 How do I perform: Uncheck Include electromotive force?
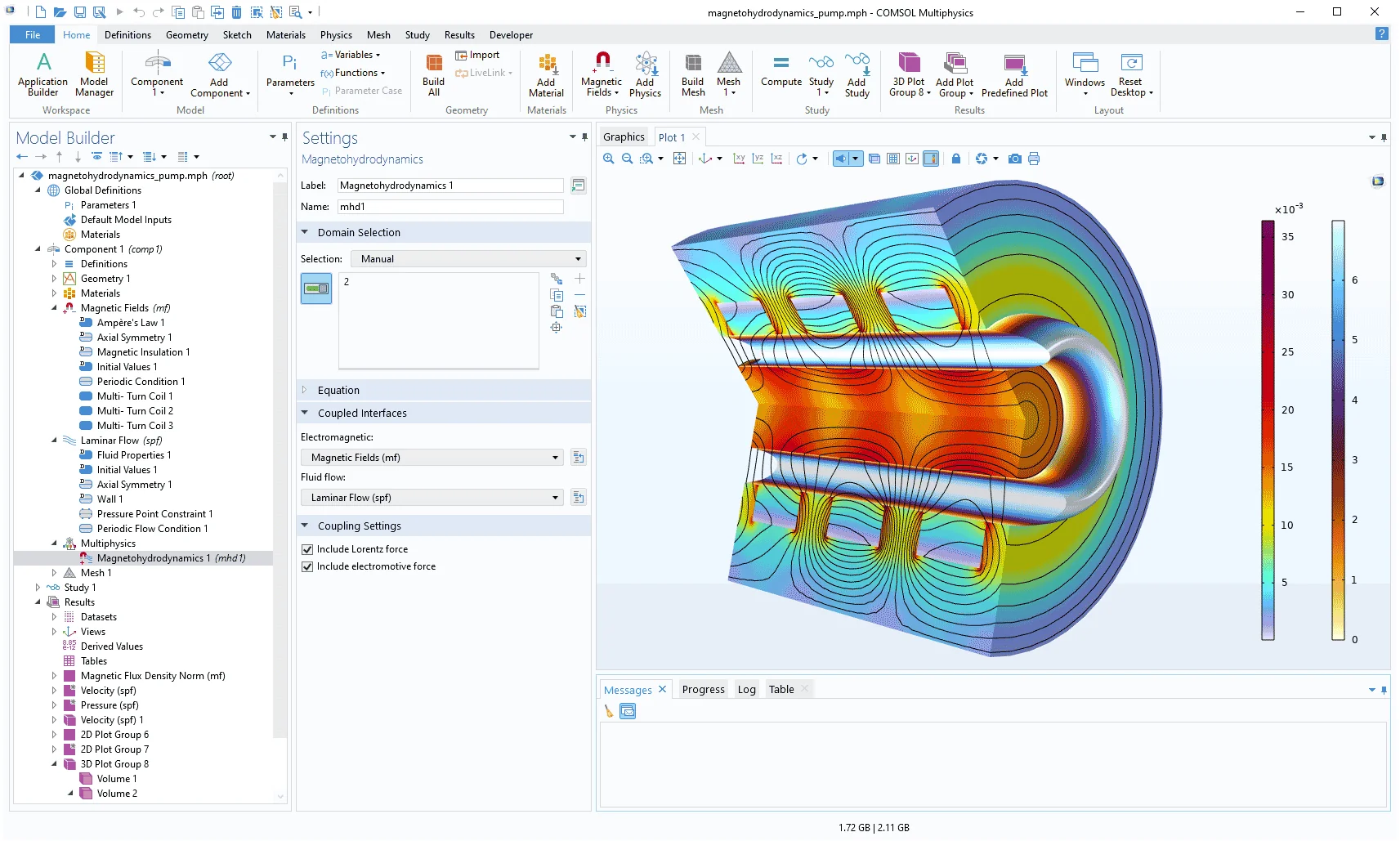[308, 566]
